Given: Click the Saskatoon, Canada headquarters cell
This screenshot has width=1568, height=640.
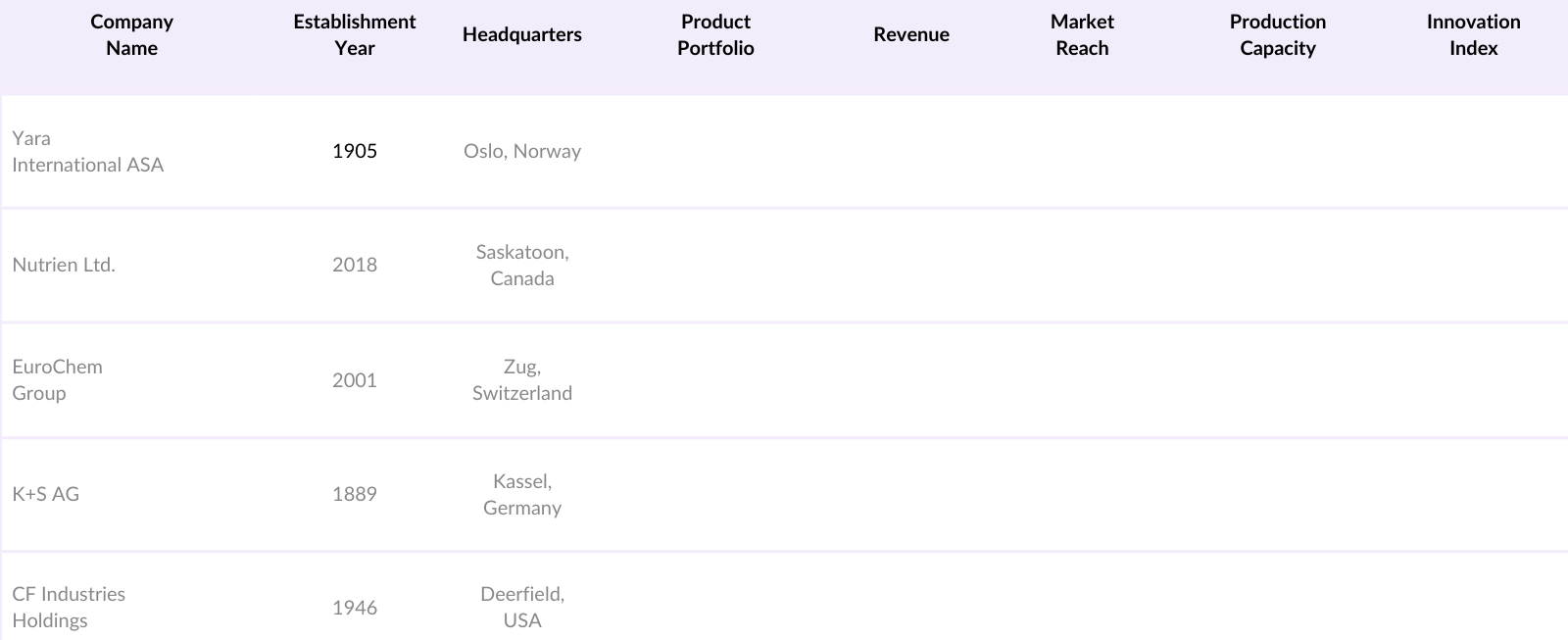Looking at the screenshot, I should click(x=521, y=265).
